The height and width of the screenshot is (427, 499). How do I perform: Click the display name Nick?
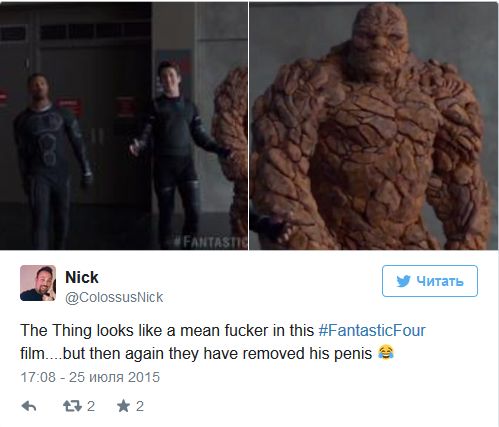pyautogui.click(x=82, y=277)
